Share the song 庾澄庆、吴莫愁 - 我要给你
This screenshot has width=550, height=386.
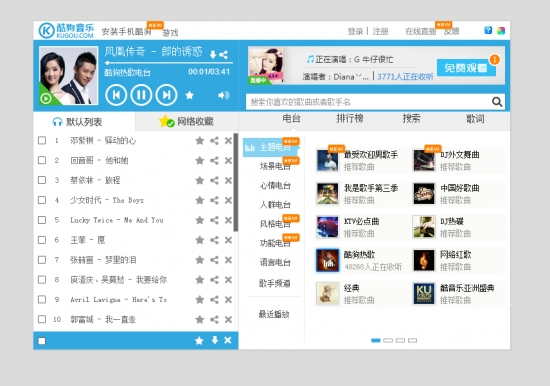(x=214, y=280)
